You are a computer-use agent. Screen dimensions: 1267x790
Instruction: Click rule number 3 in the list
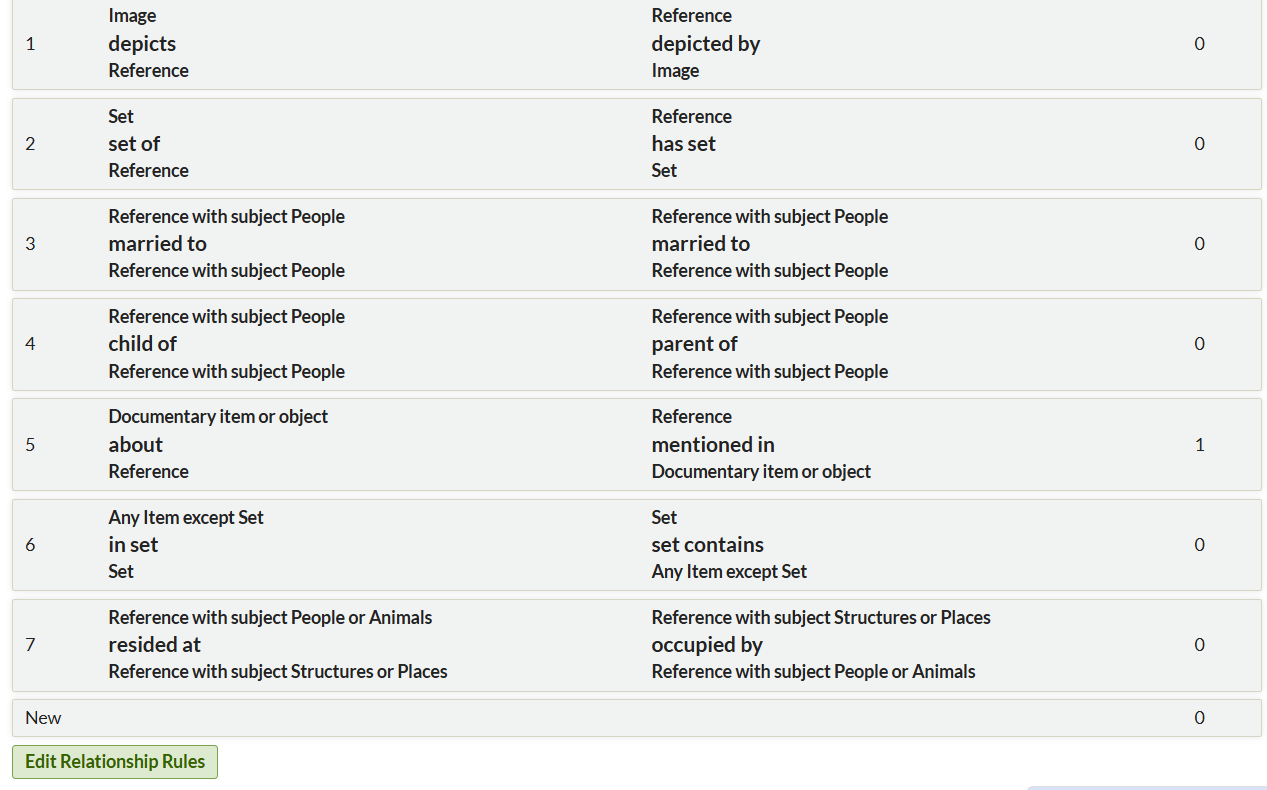30,244
